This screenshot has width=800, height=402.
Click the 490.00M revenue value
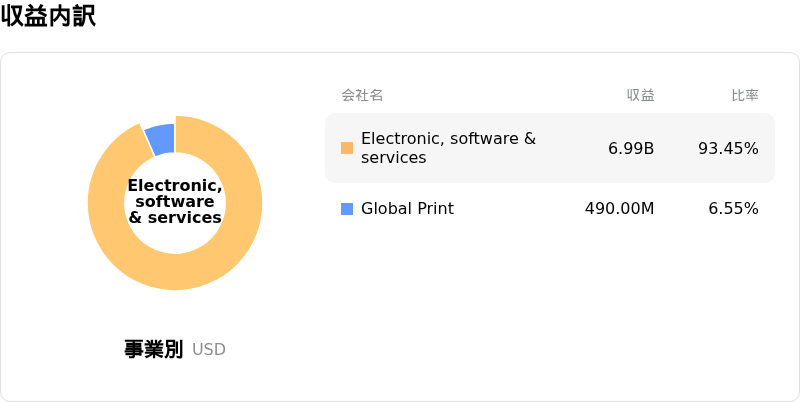(619, 209)
